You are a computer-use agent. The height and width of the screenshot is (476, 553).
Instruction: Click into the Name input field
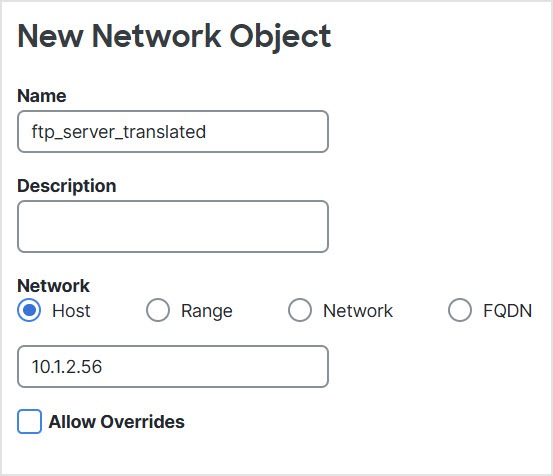pyautogui.click(x=173, y=132)
